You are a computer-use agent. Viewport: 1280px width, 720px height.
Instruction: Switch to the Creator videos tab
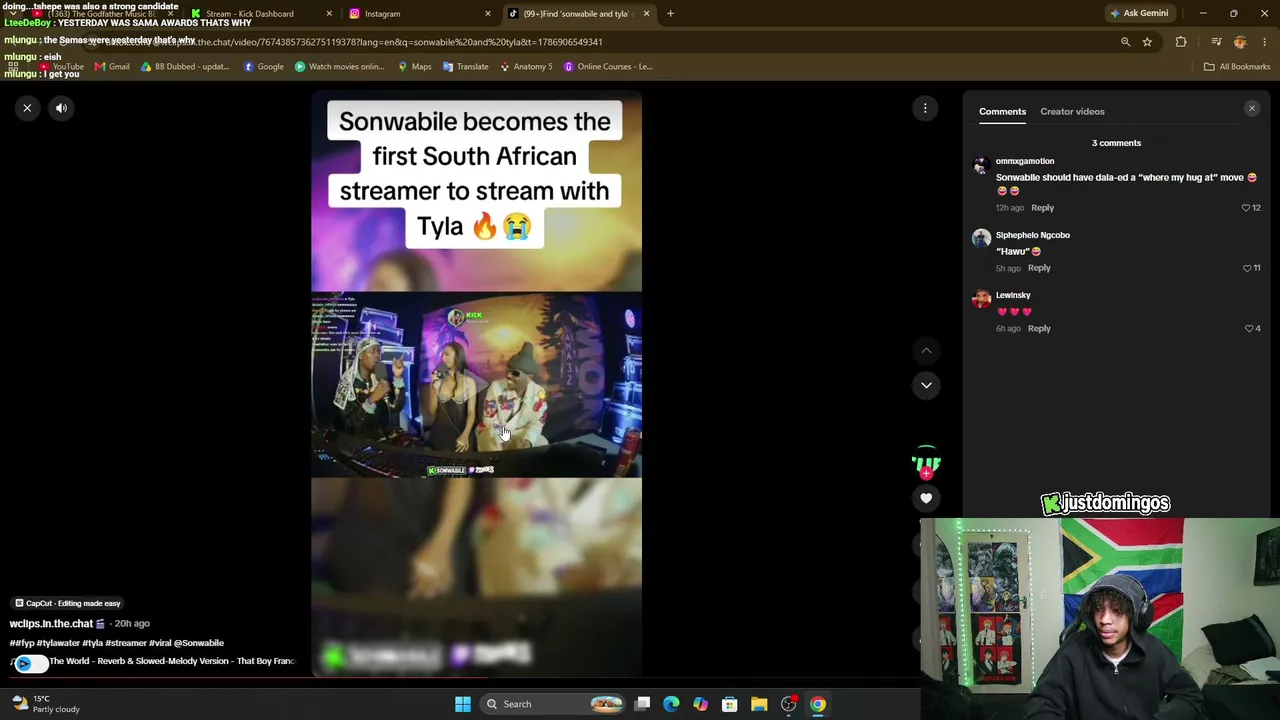point(1072,111)
